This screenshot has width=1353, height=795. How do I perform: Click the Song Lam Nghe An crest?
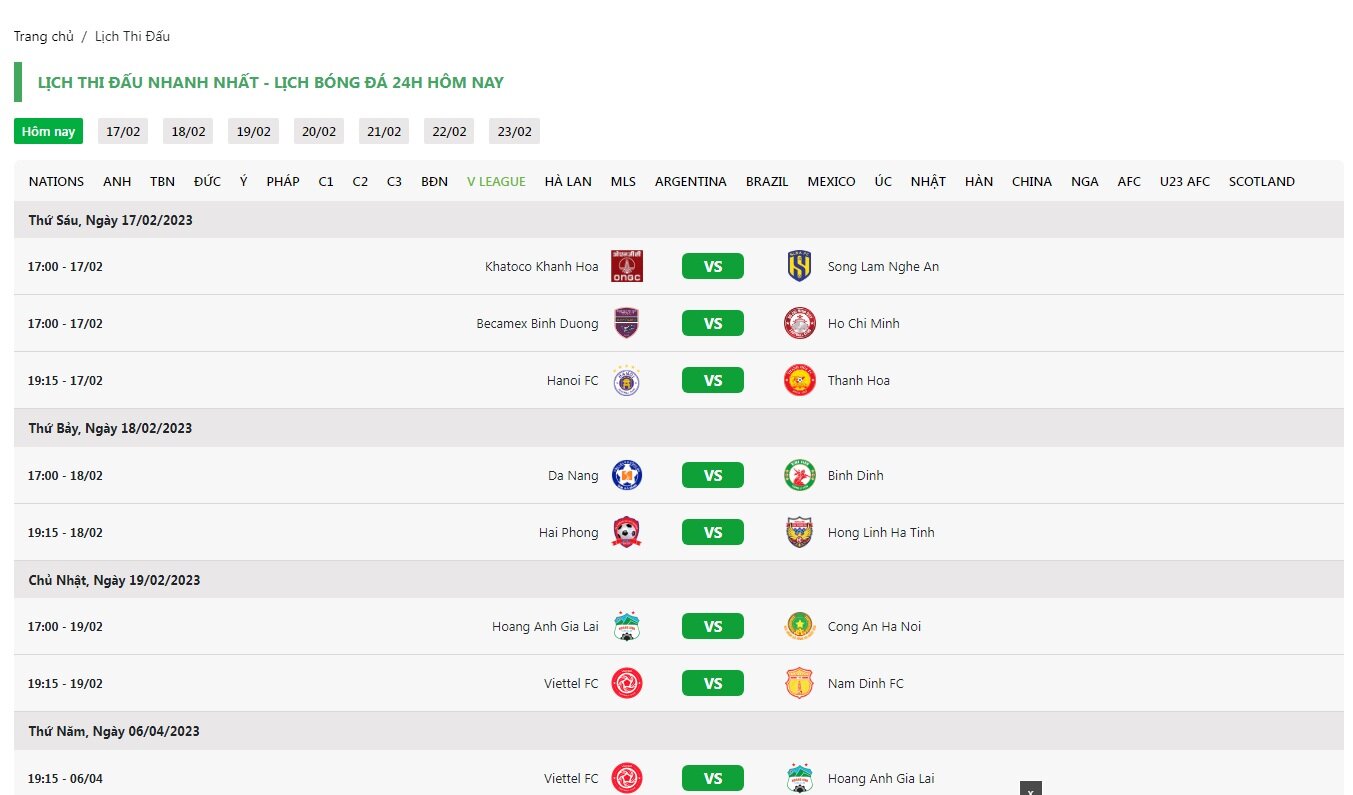click(x=799, y=266)
